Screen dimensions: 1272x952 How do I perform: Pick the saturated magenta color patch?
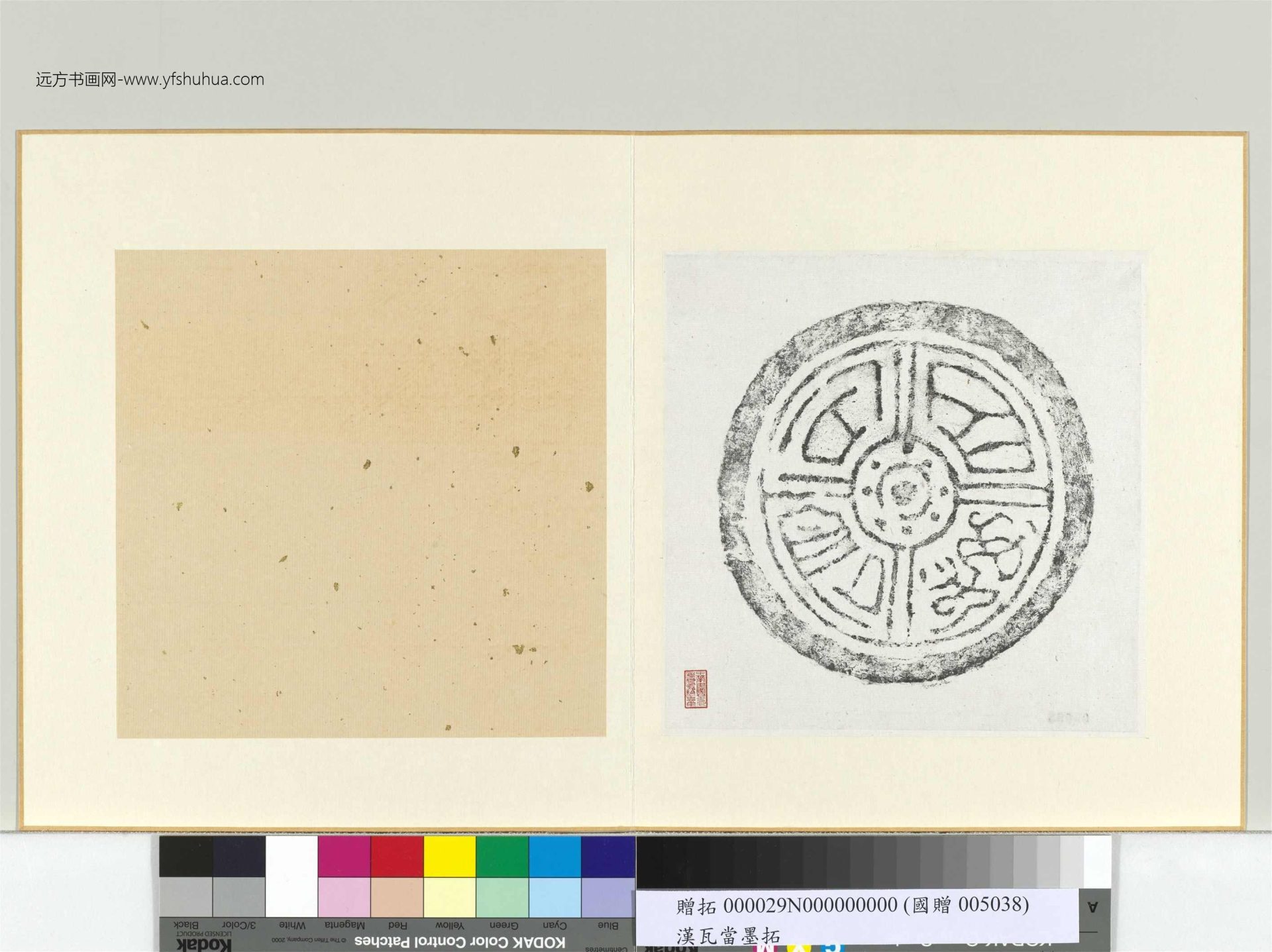tap(344, 856)
